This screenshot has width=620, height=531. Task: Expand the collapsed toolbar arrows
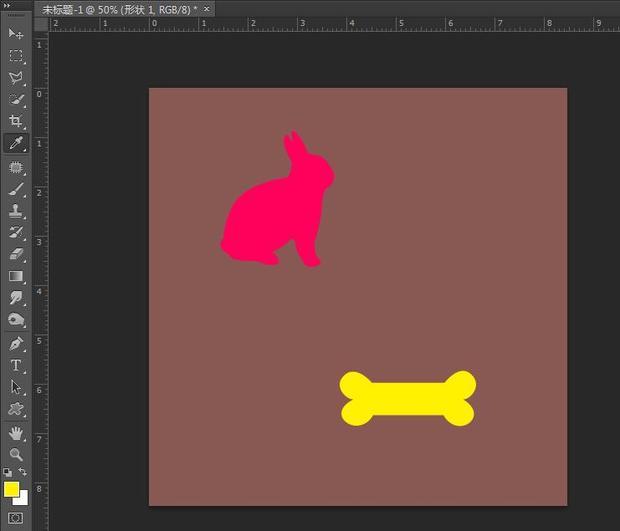[7, 5]
